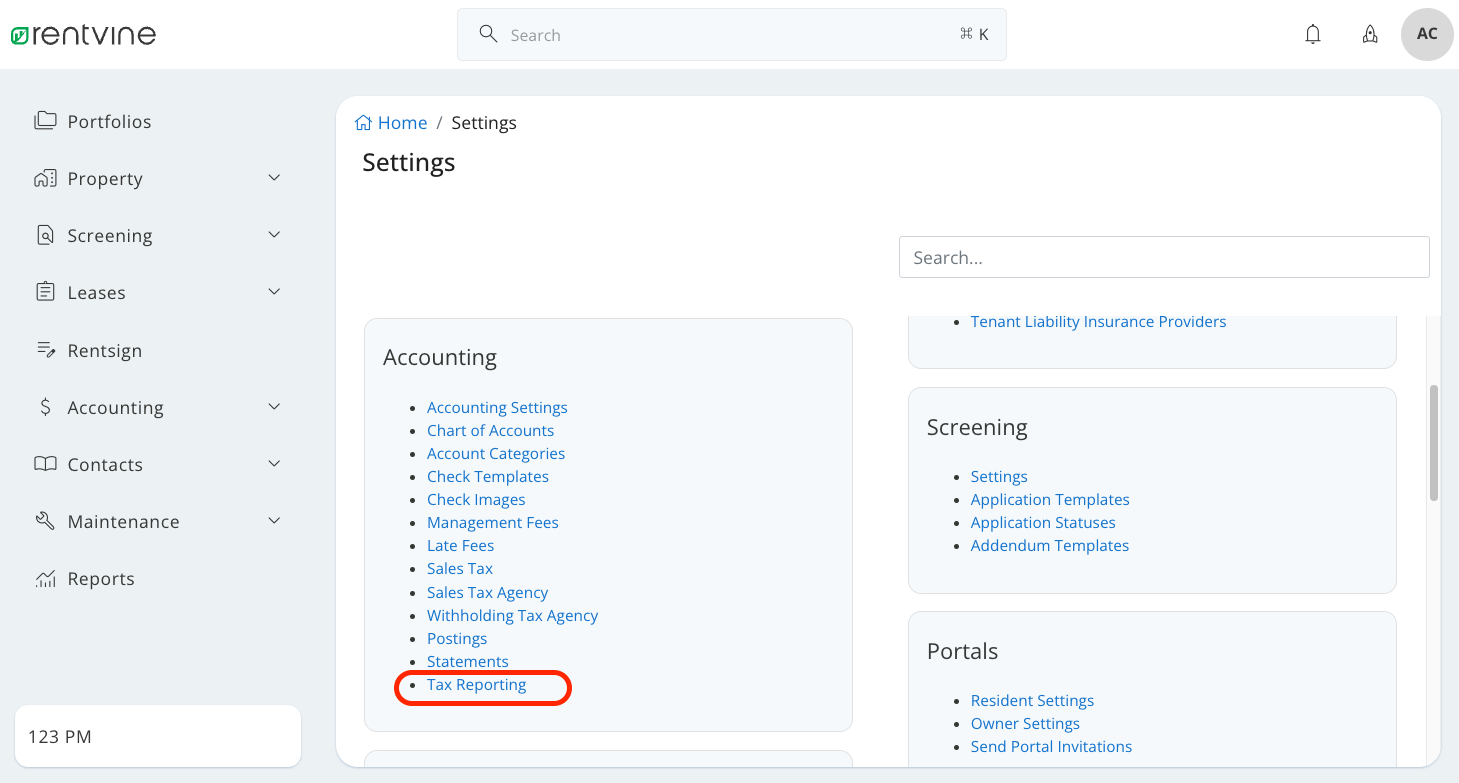Open the Tax Reporting link
This screenshot has width=1459, height=783.
(x=476, y=684)
